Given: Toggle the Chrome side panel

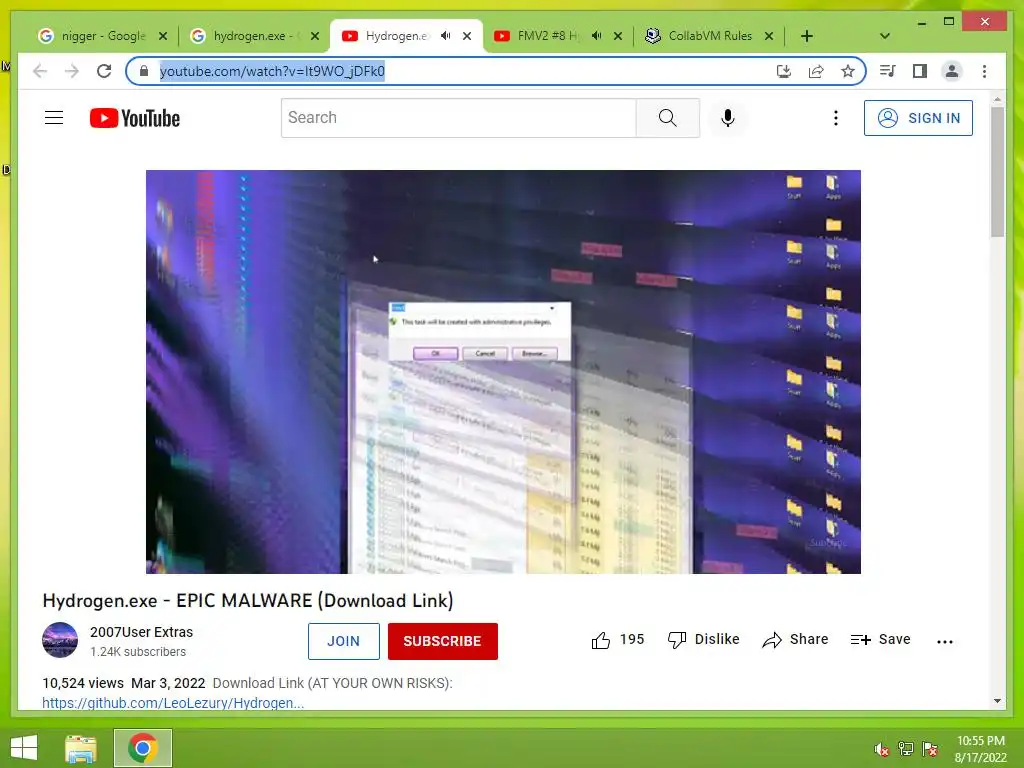Looking at the screenshot, I should pyautogui.click(x=920, y=71).
